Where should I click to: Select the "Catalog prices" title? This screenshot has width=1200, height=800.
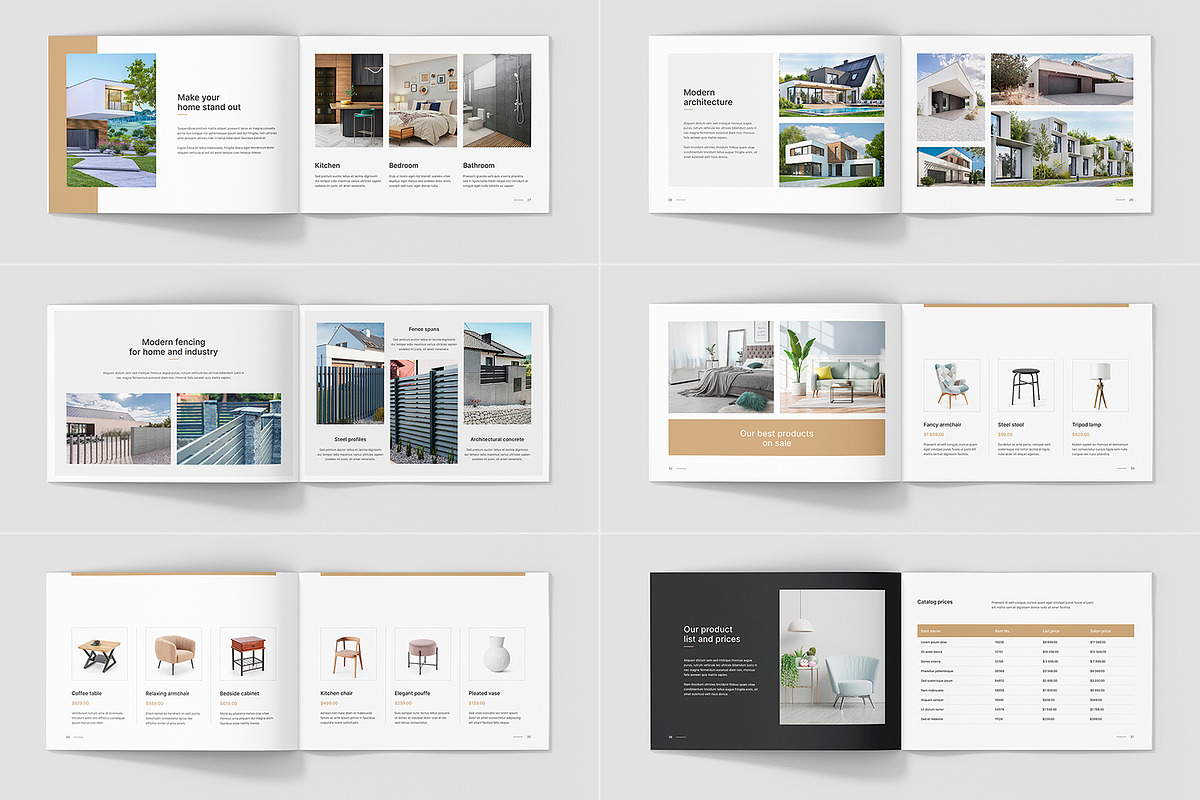pos(934,602)
